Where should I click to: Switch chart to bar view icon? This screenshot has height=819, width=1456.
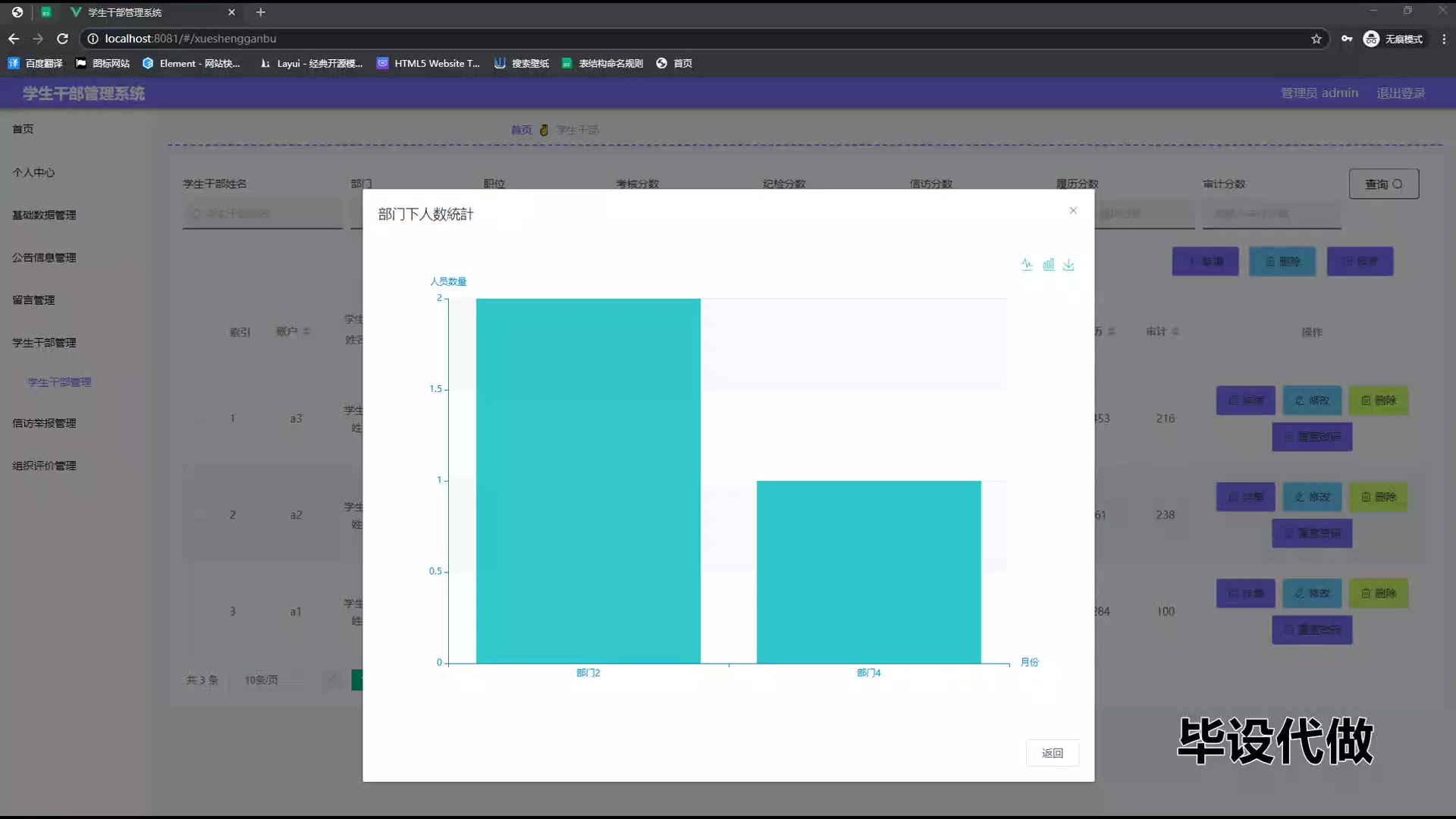(x=1048, y=265)
